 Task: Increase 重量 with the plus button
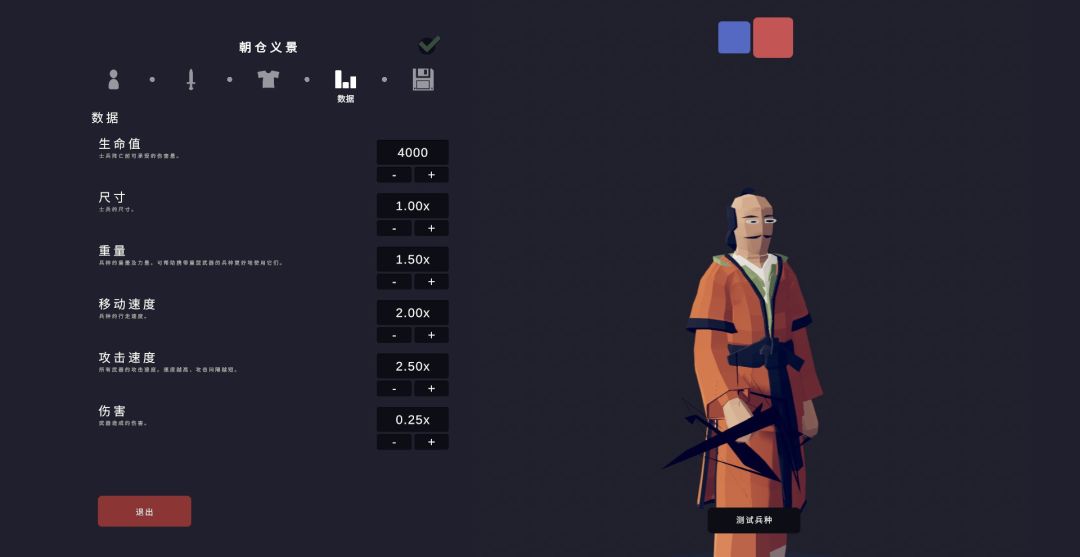tap(431, 282)
